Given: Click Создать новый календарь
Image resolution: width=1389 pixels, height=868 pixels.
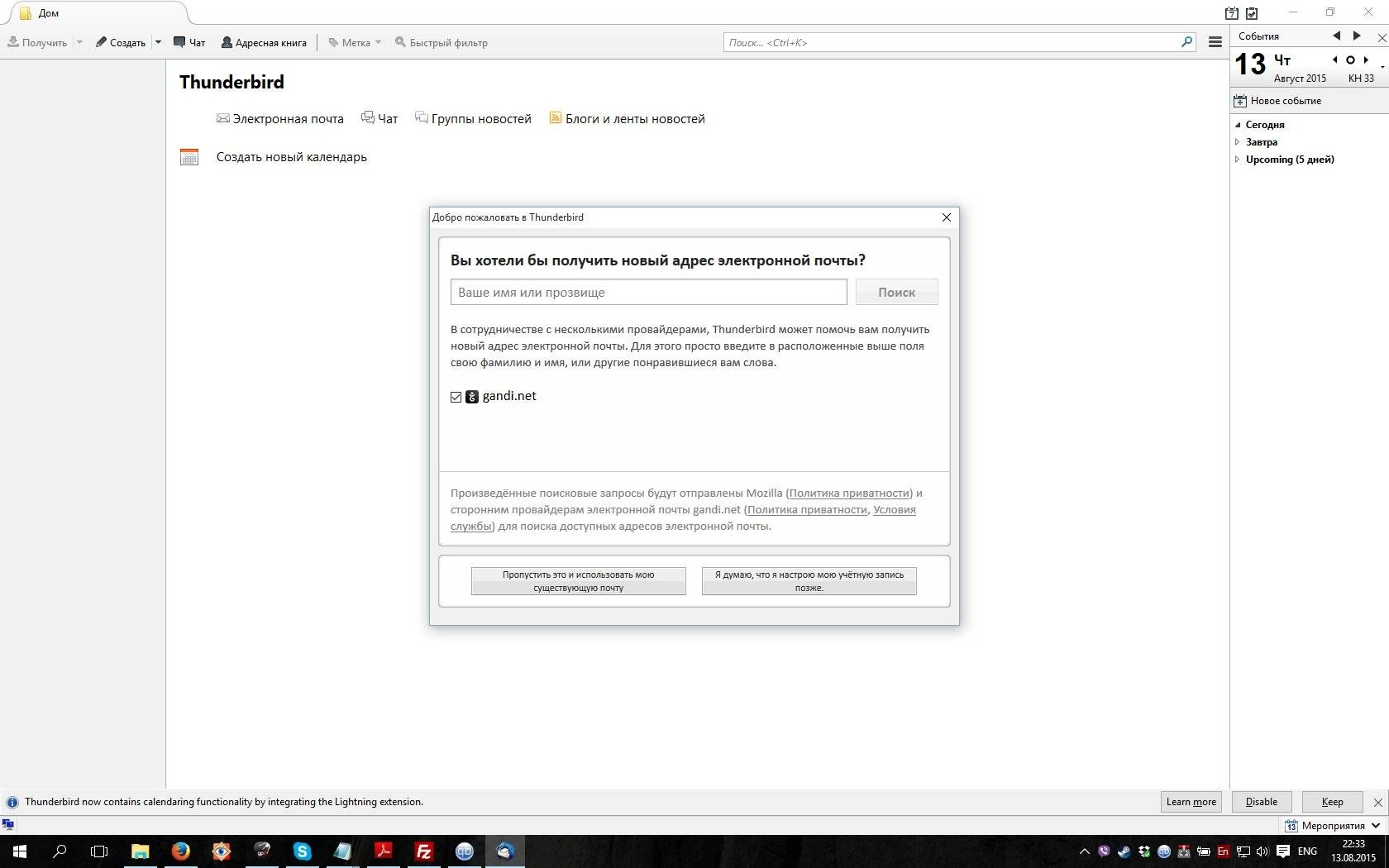Looking at the screenshot, I should (x=291, y=157).
